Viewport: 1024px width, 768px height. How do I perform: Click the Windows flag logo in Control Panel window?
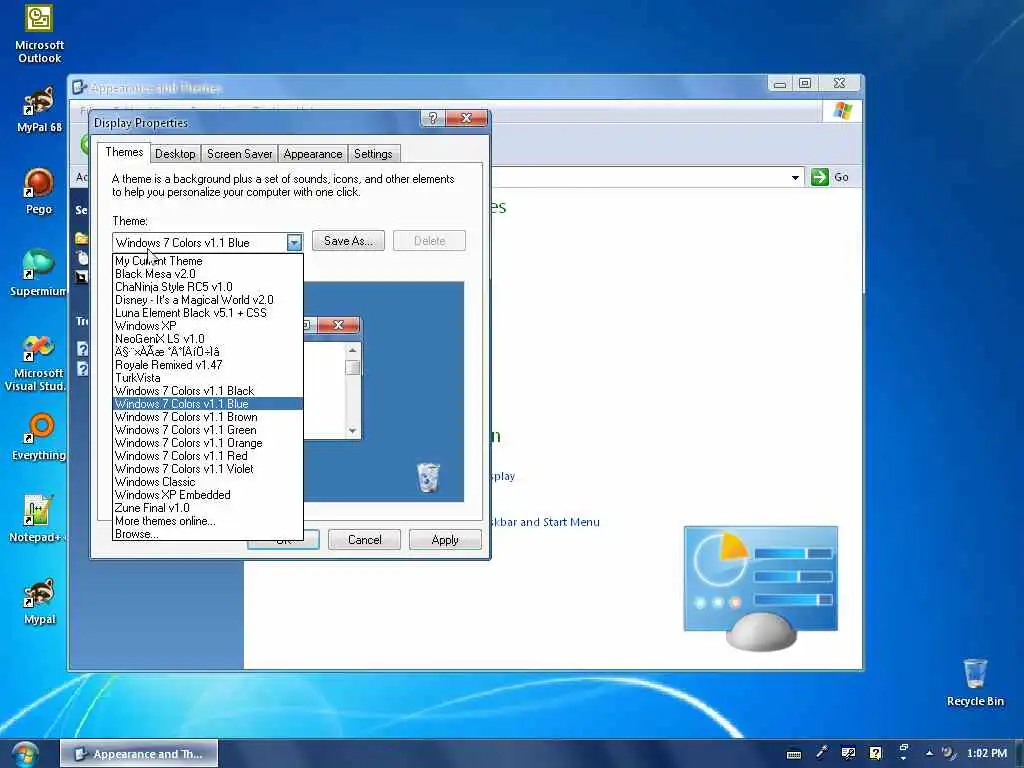pos(842,111)
